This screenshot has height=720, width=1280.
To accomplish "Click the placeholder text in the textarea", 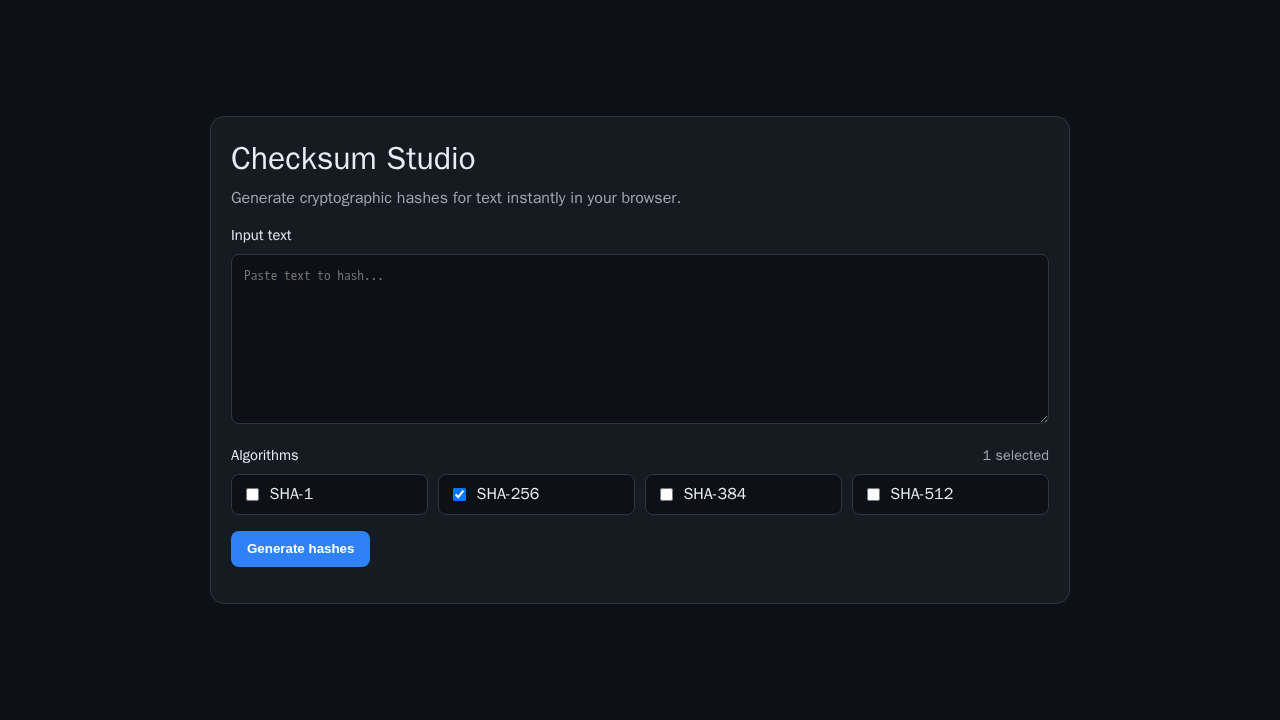I will [x=314, y=275].
